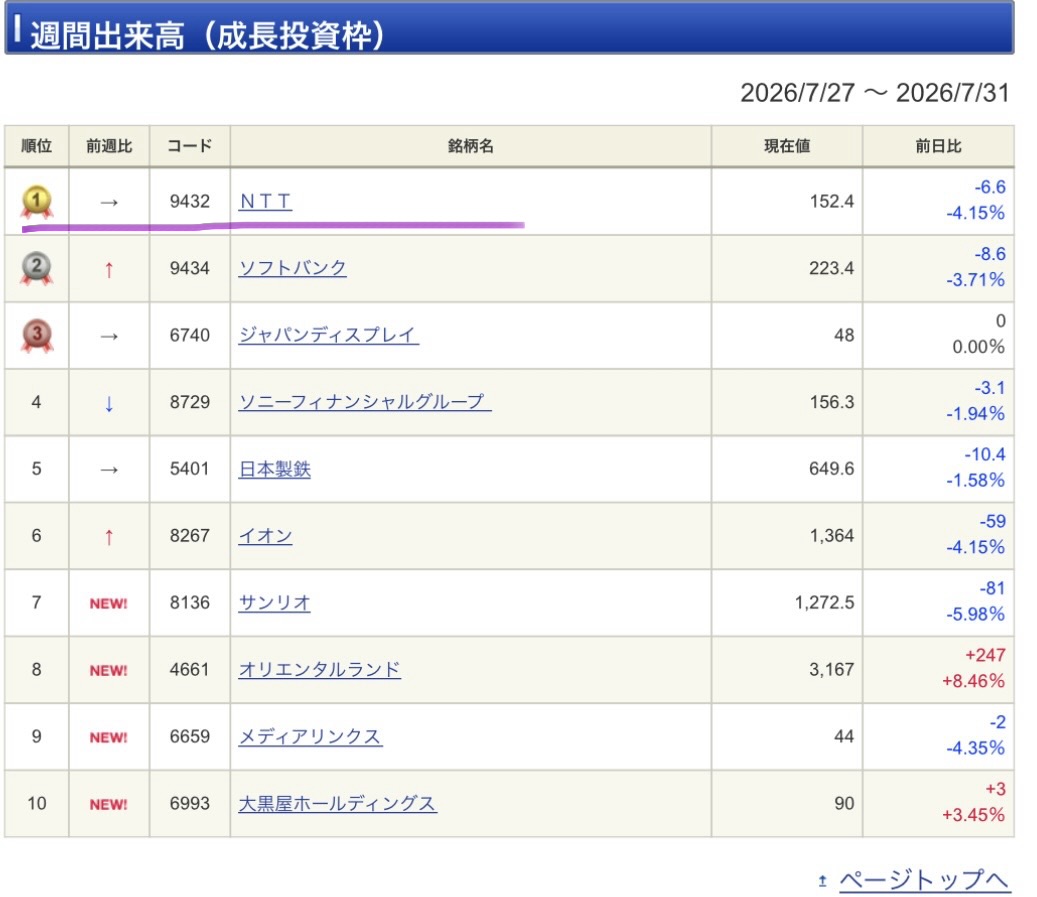
Task: Click the code 9434 cell
Action: click(190, 268)
